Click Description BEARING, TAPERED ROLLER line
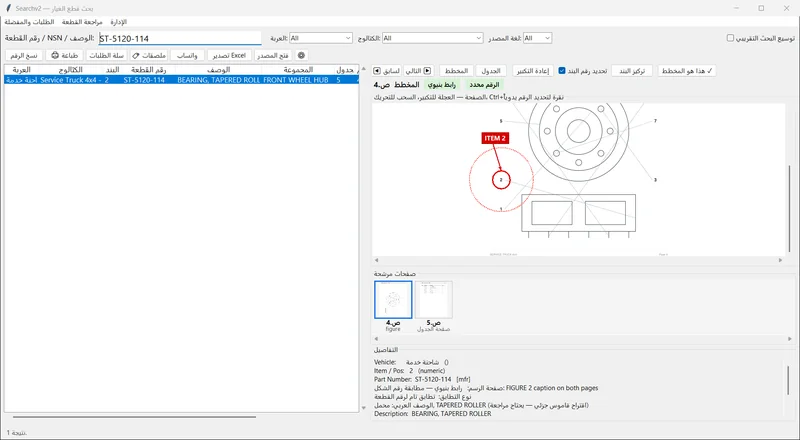 point(433,413)
